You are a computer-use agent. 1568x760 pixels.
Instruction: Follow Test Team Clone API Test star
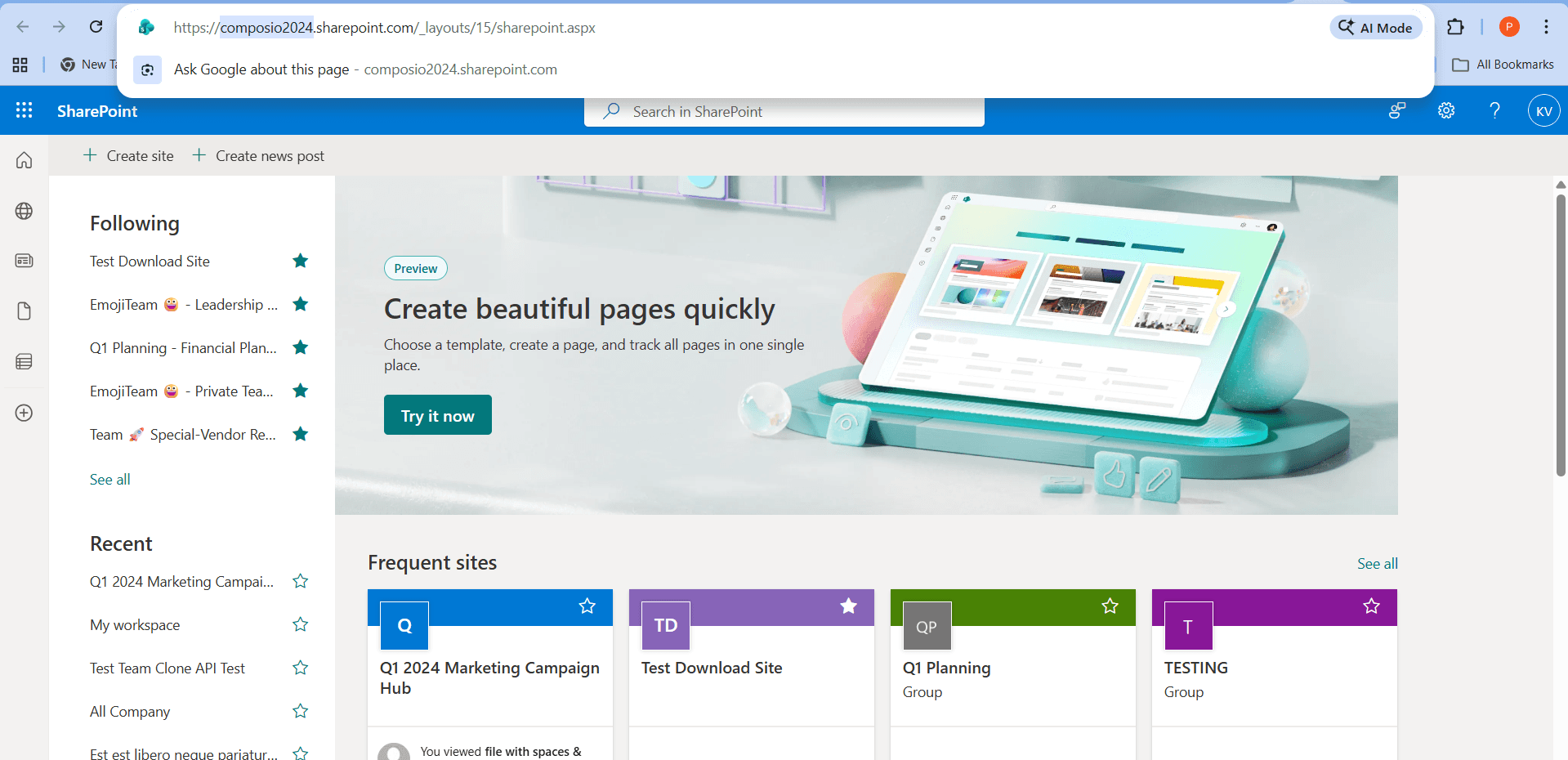click(301, 668)
